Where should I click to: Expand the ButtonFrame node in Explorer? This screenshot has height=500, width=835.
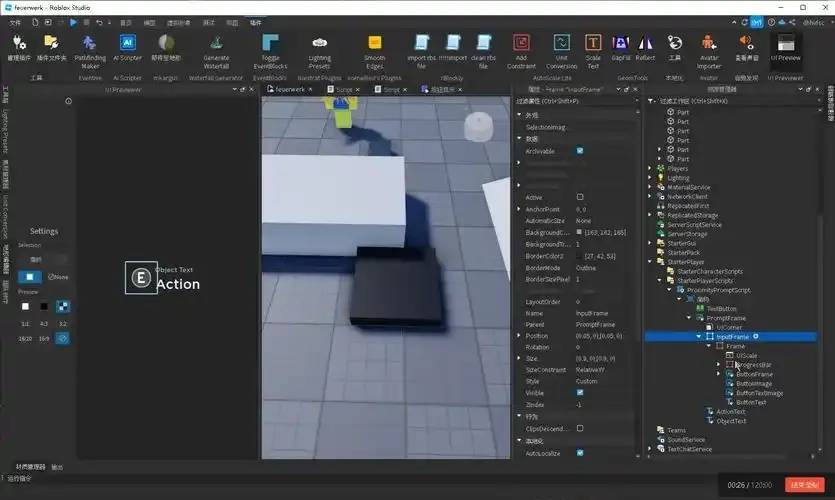pyautogui.click(x=718, y=374)
